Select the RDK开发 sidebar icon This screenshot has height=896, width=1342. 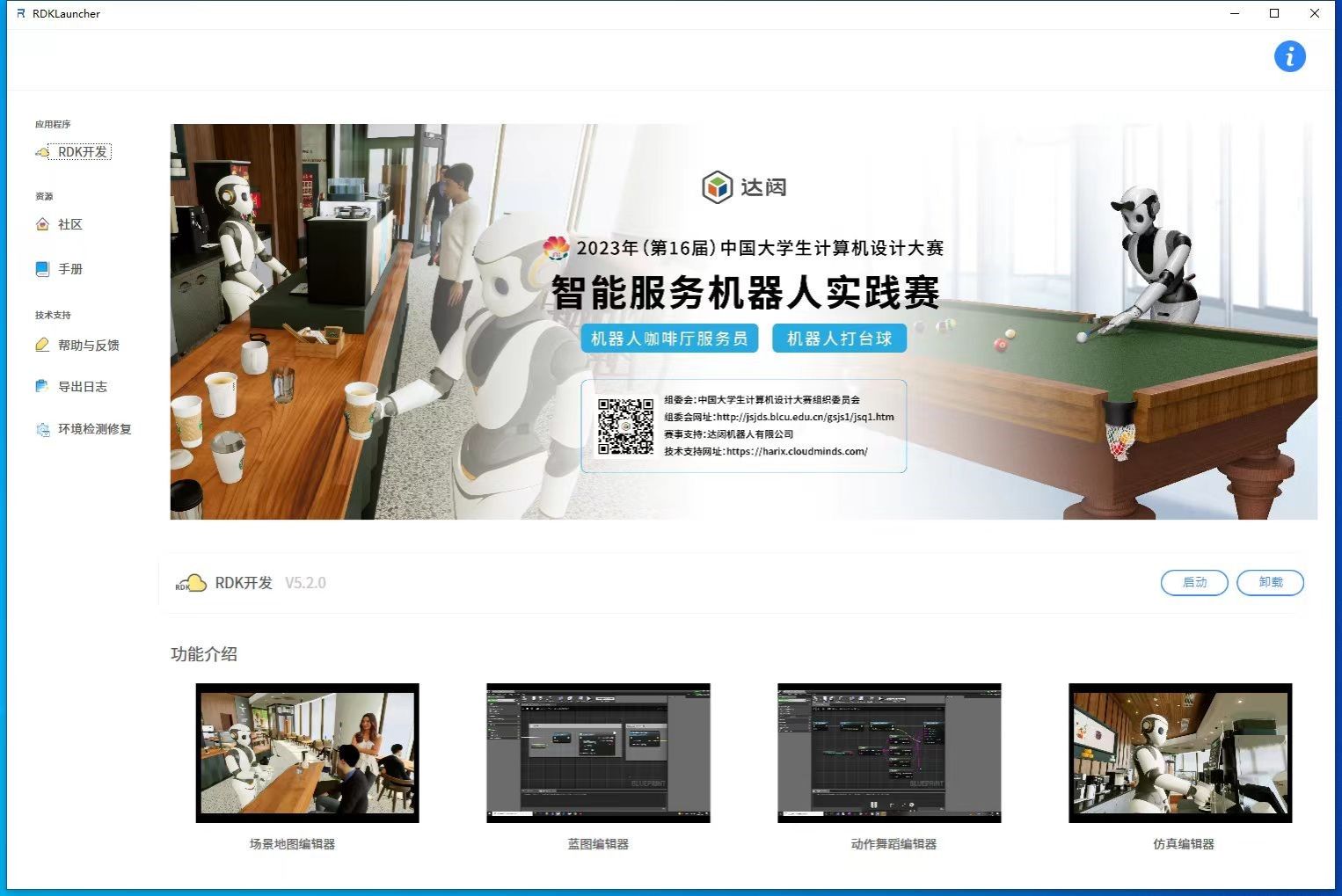[x=42, y=152]
